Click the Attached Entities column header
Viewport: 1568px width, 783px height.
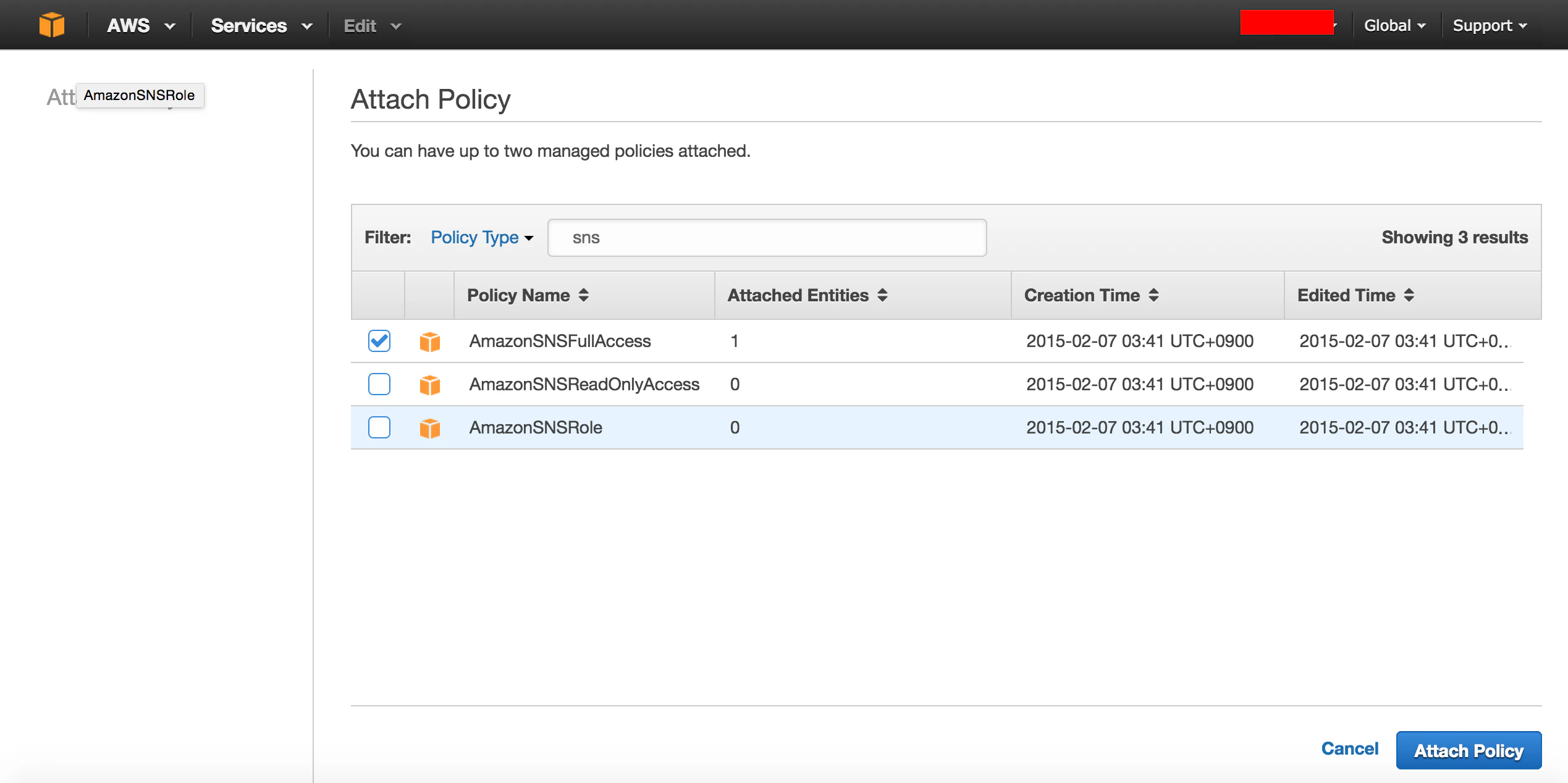tap(862, 295)
